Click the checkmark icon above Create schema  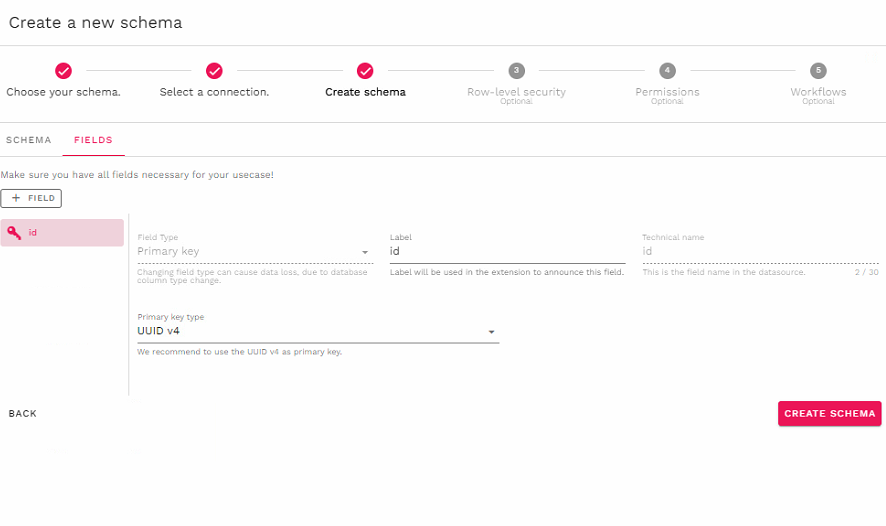[365, 71]
